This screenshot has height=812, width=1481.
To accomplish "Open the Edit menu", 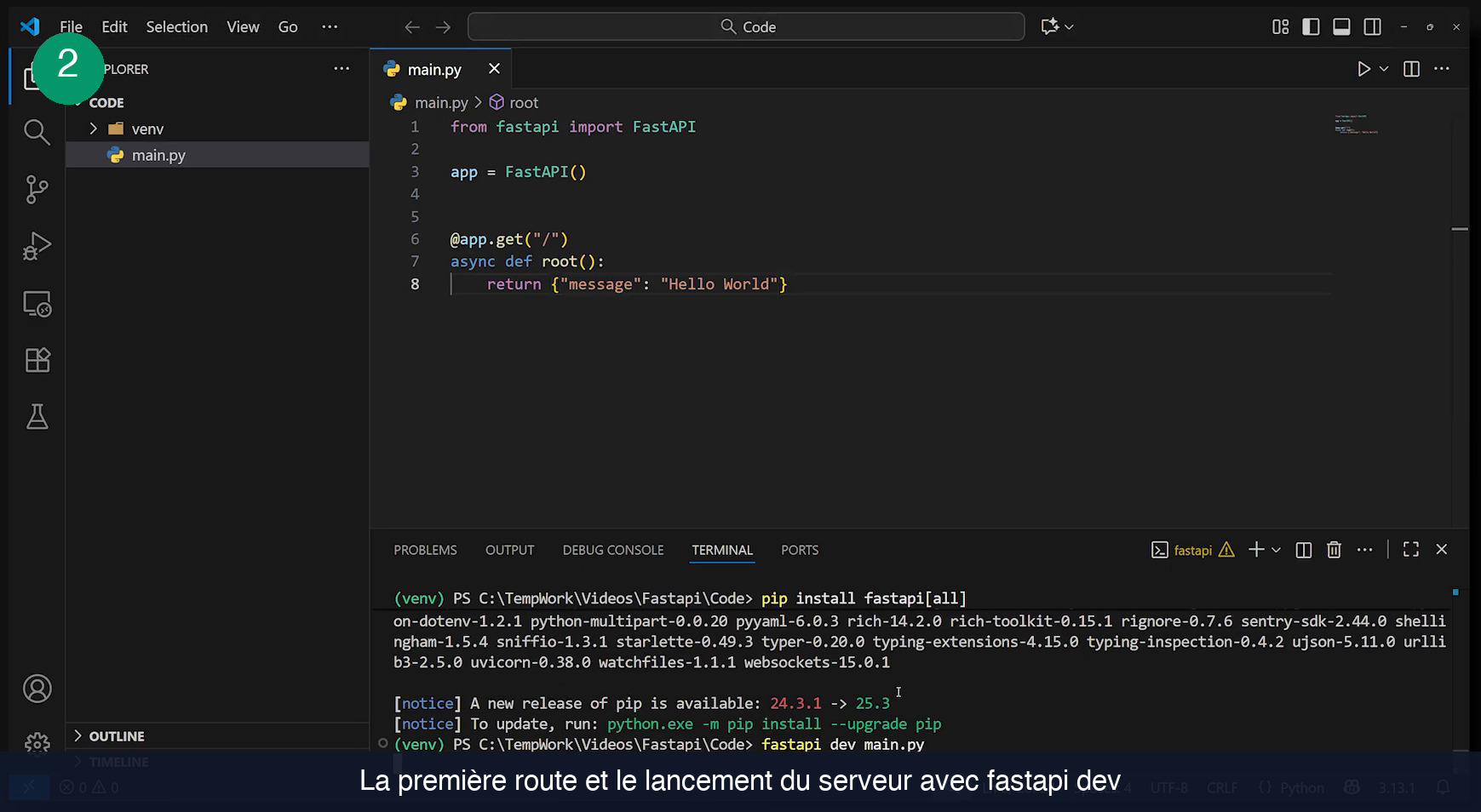I will tap(114, 27).
